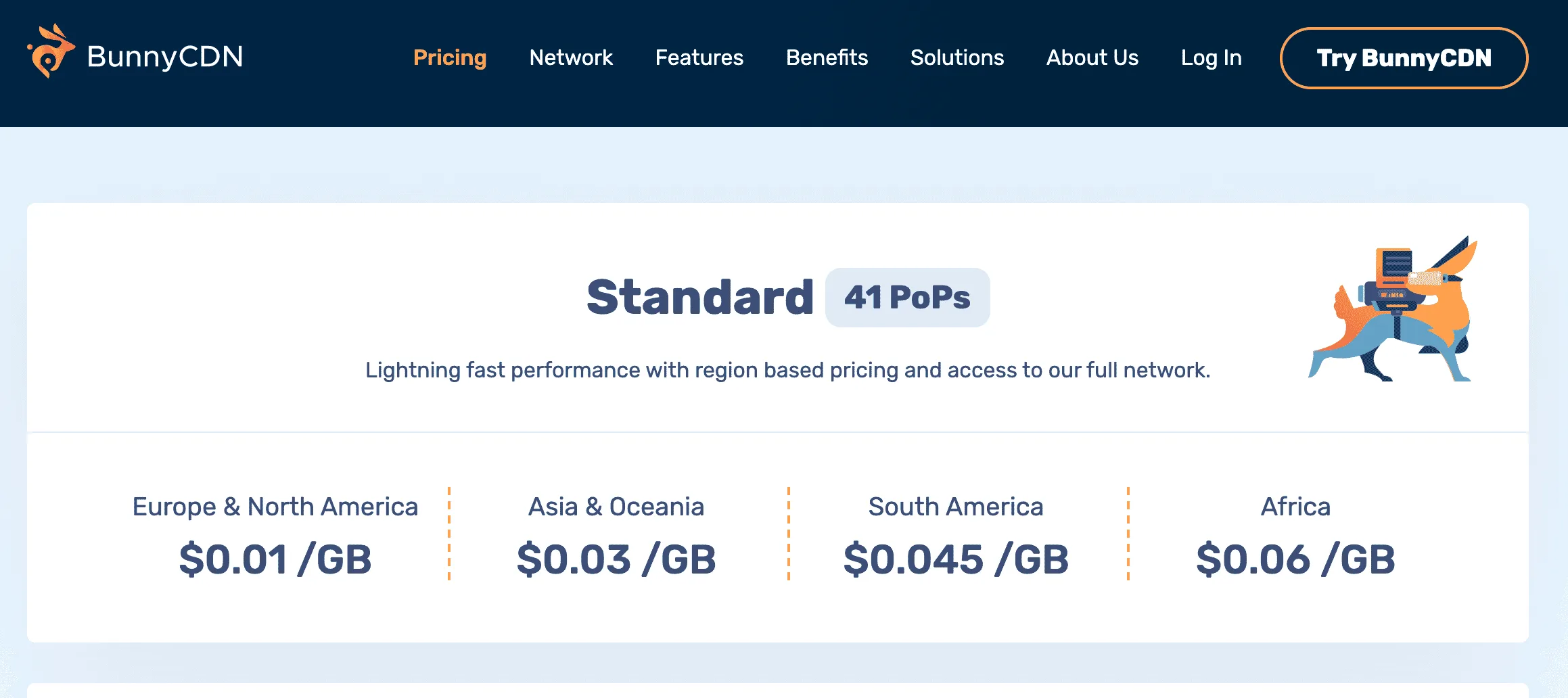The width and height of the screenshot is (1568, 698).
Task: Click the Try BunnyCDN button
Action: click(x=1404, y=58)
